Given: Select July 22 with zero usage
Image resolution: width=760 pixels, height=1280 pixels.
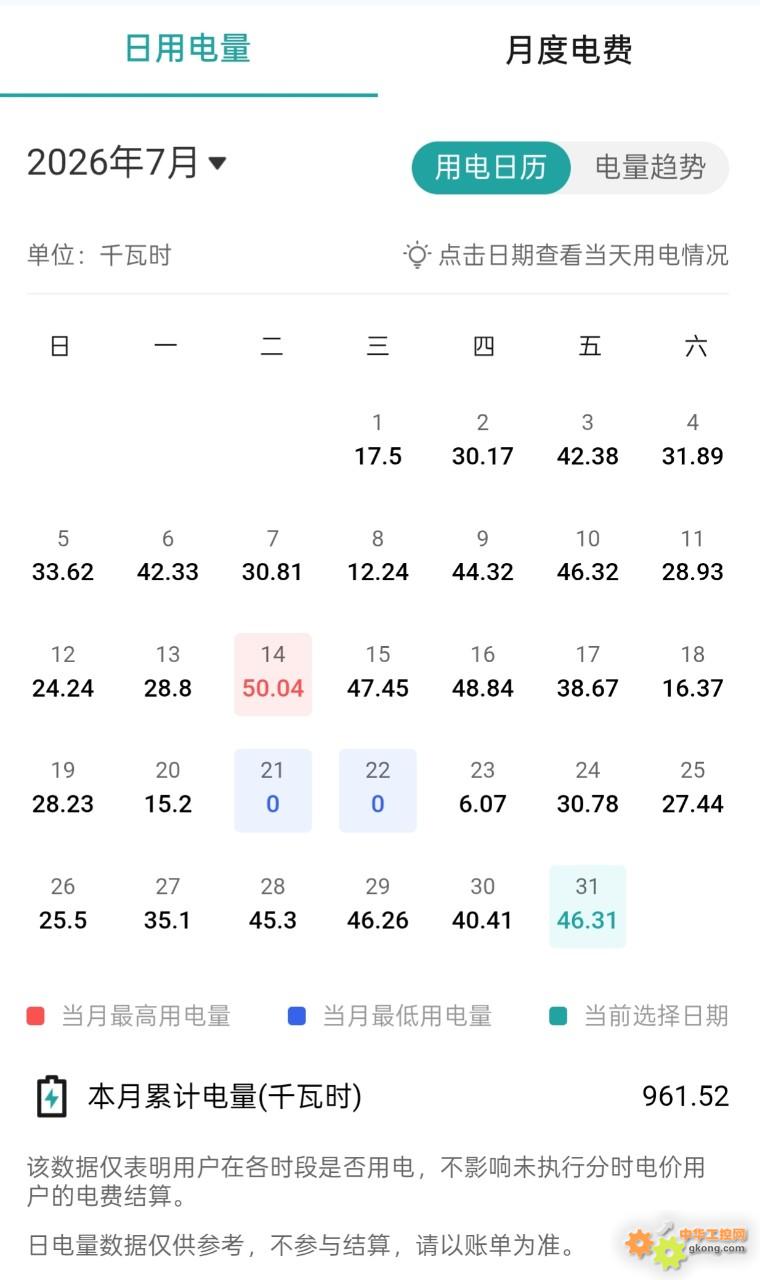Looking at the screenshot, I should 378,790.
